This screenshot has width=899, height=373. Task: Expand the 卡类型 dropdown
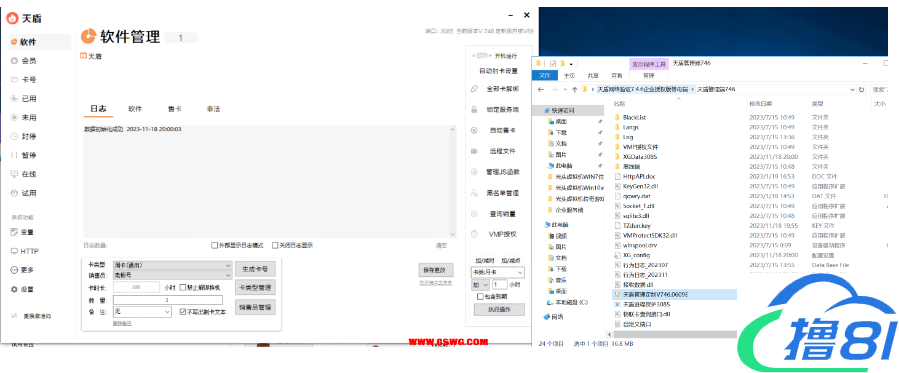click(x=172, y=266)
